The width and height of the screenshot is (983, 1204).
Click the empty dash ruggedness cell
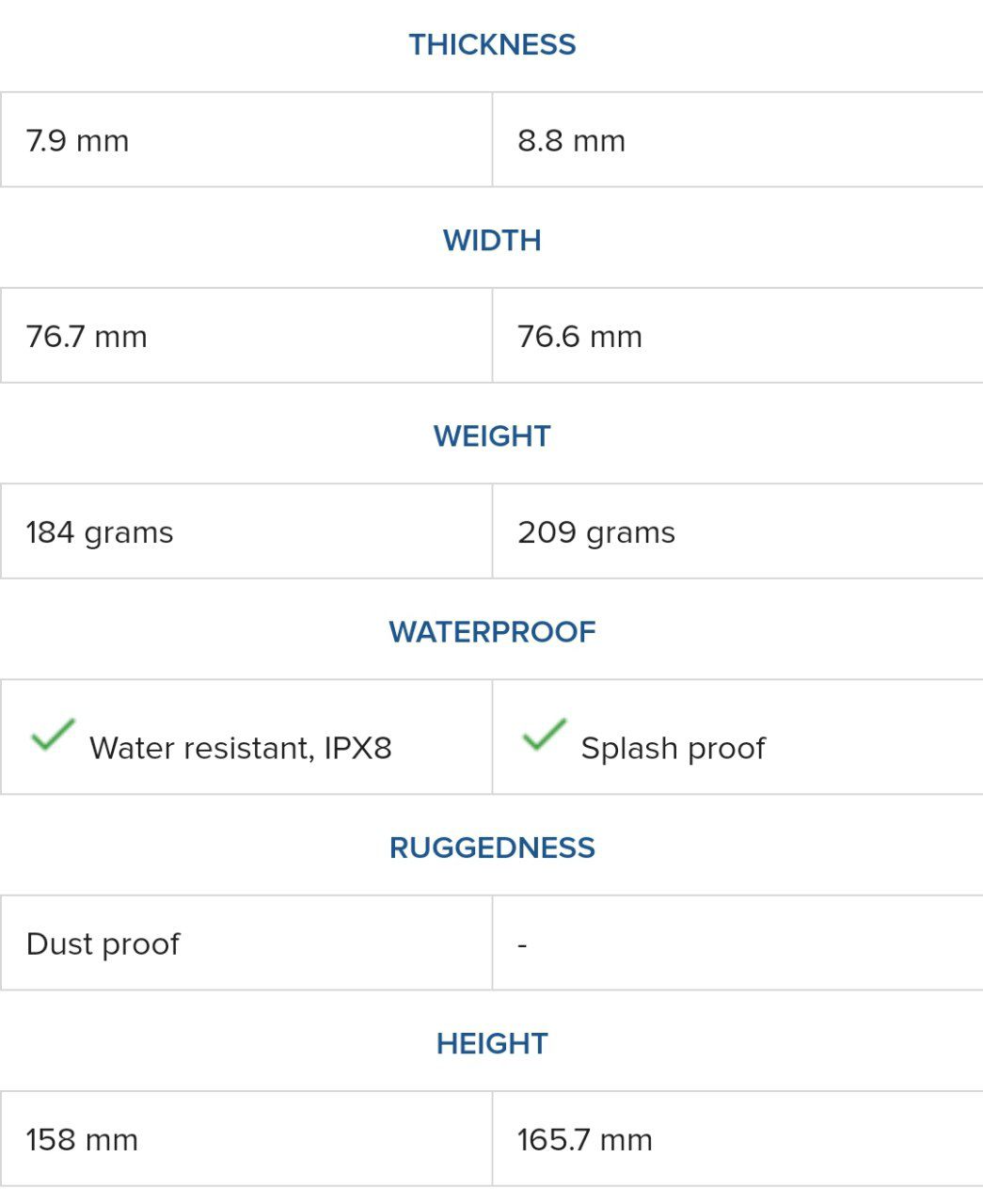pyautogui.click(x=737, y=943)
